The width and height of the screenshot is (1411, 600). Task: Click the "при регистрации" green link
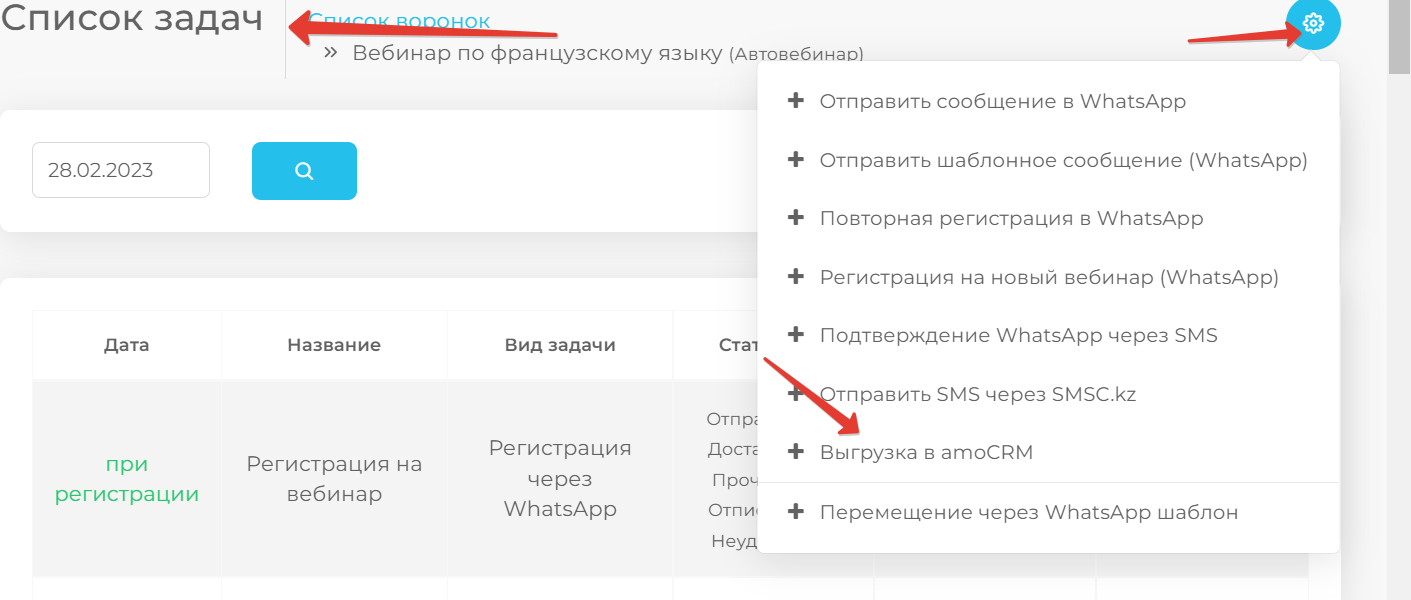(x=126, y=479)
